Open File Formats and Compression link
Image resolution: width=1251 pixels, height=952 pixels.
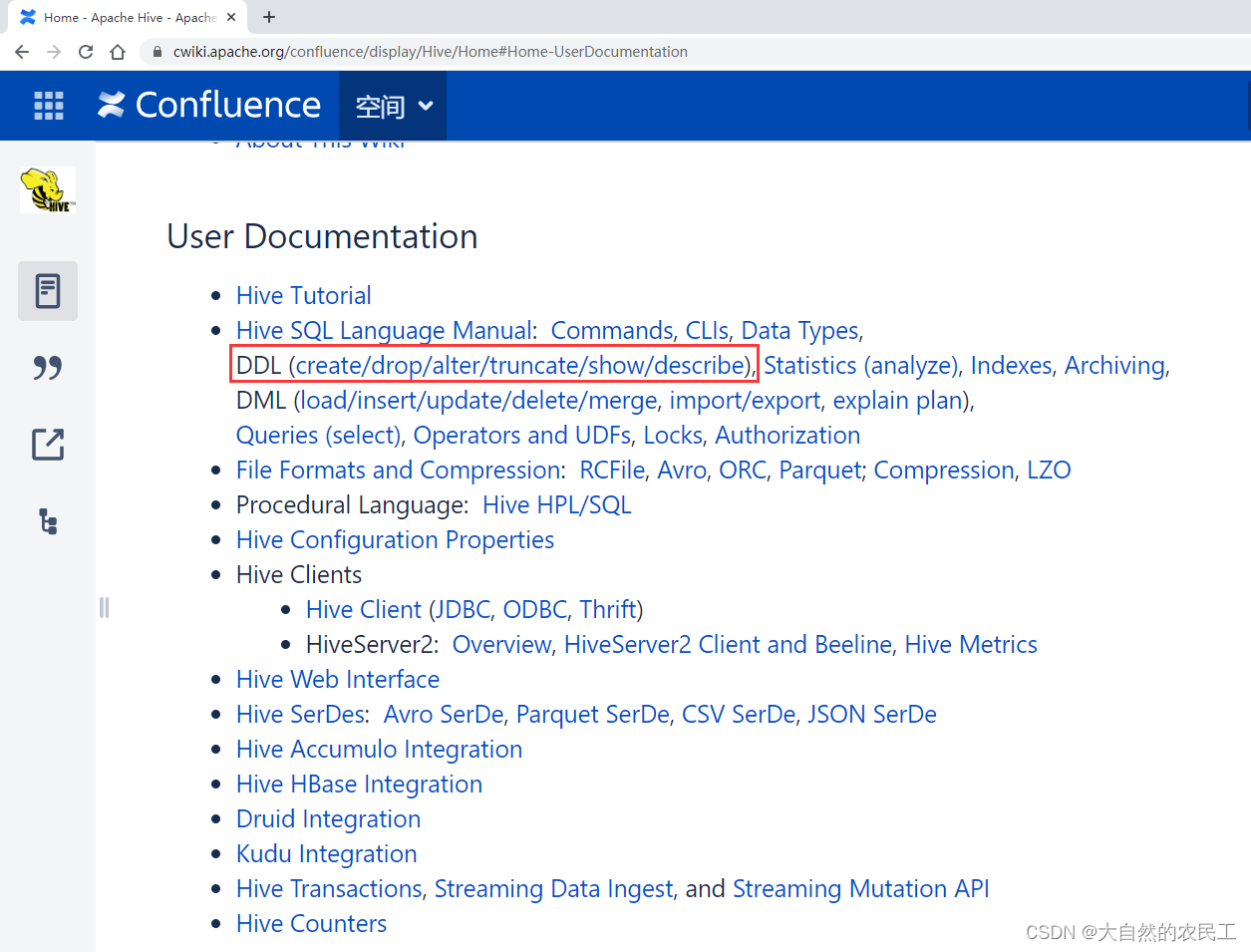400,471
